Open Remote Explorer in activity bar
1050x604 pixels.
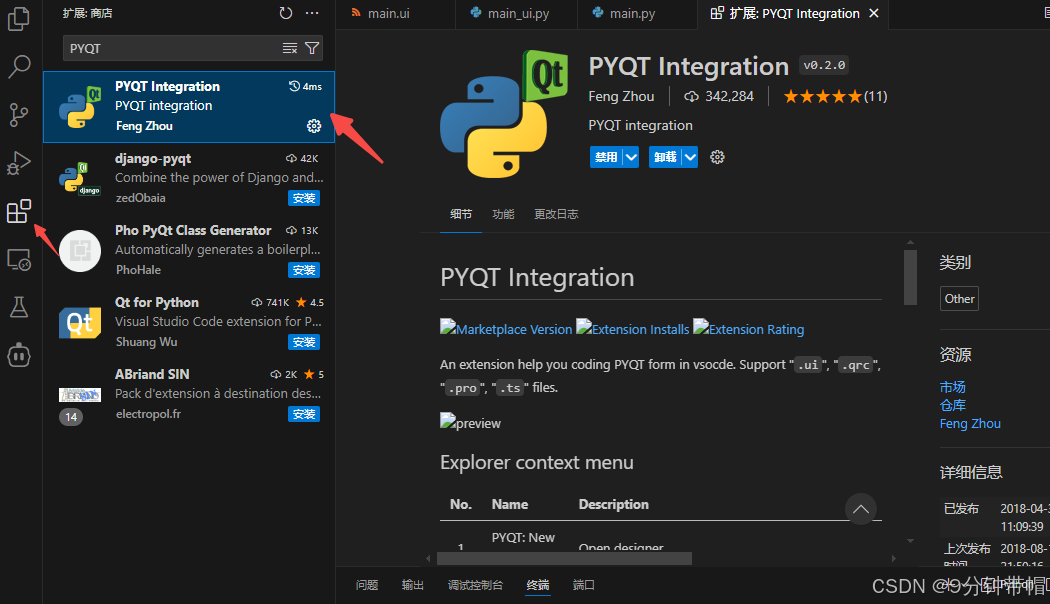19,259
